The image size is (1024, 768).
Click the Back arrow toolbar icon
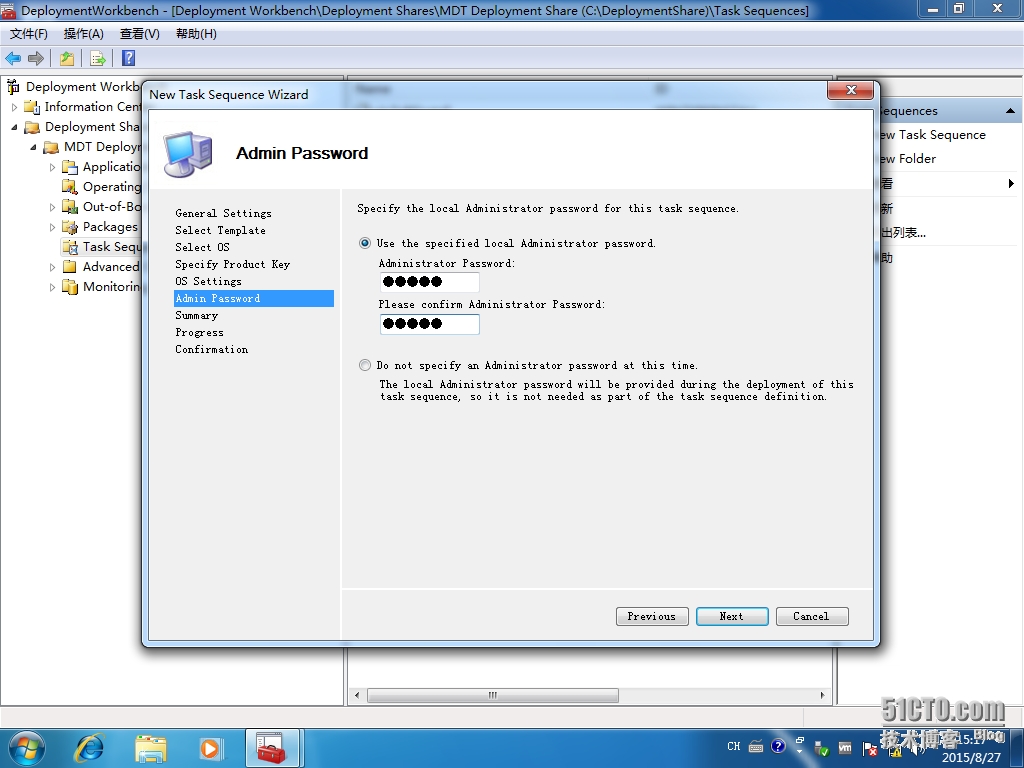click(13, 58)
